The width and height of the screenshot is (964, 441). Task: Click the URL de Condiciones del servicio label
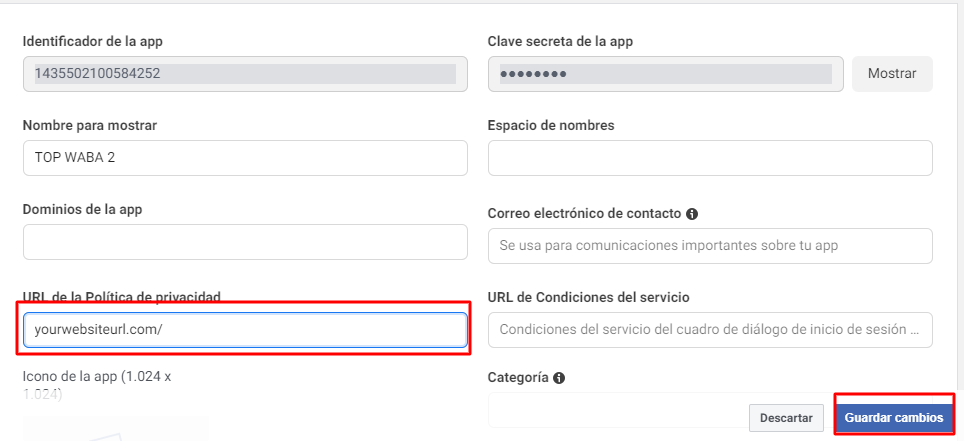[x=588, y=297]
